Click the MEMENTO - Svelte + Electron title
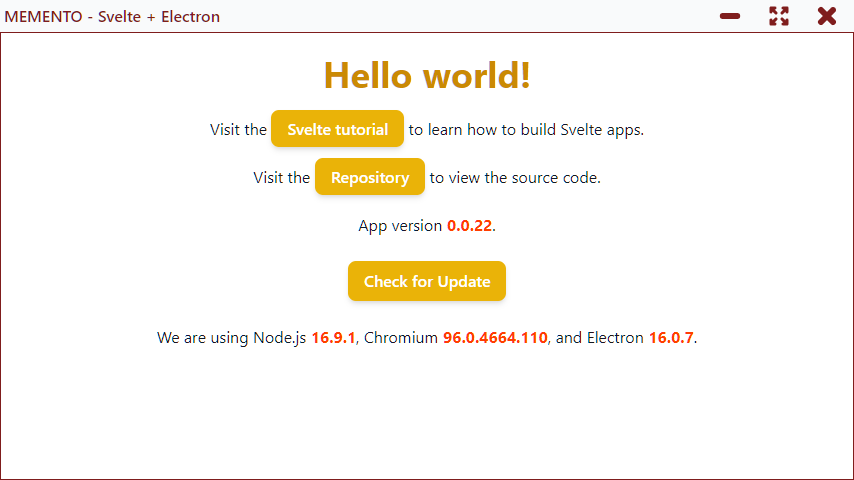 click(x=112, y=16)
